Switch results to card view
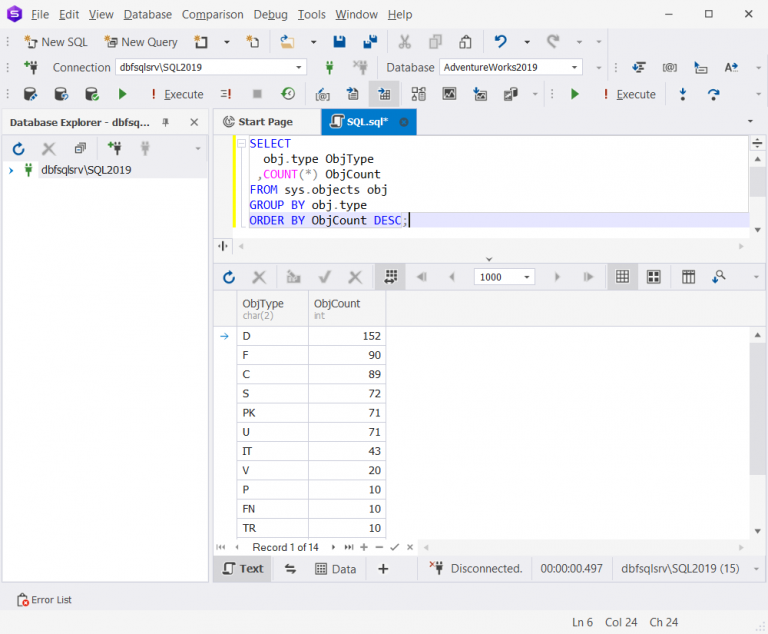The height and width of the screenshot is (634, 768). 653,277
